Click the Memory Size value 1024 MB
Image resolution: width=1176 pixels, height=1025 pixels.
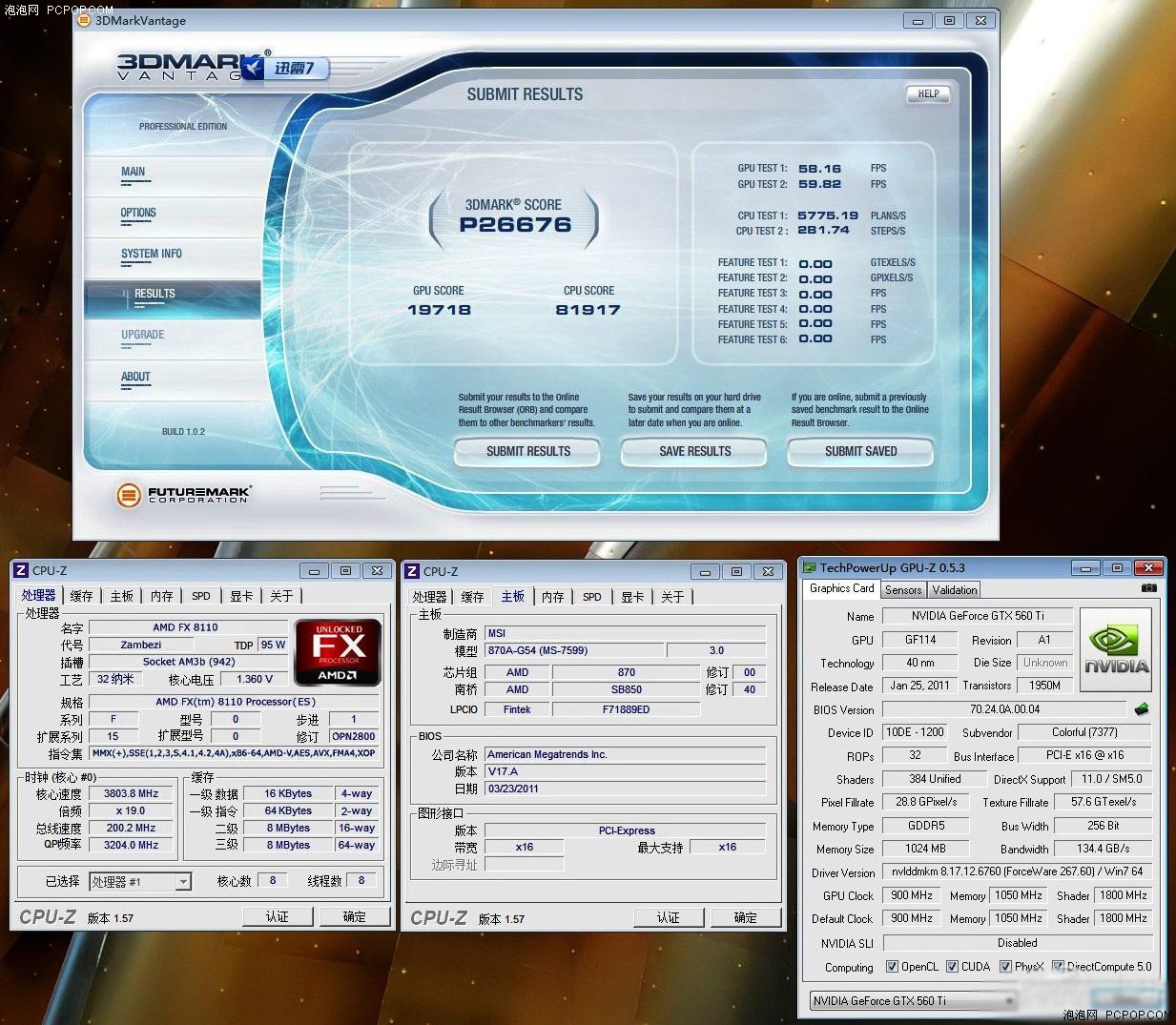925,849
